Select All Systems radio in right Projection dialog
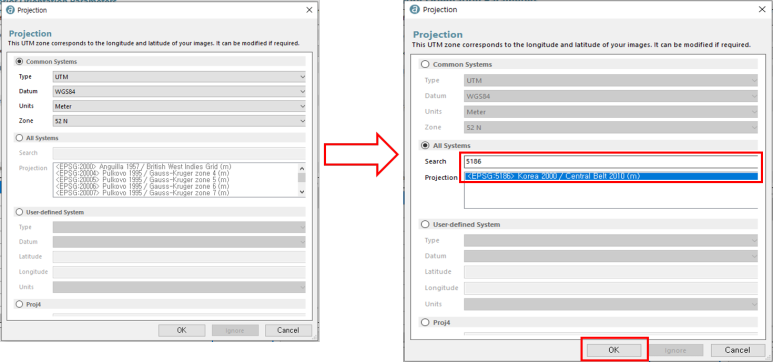 point(425,145)
